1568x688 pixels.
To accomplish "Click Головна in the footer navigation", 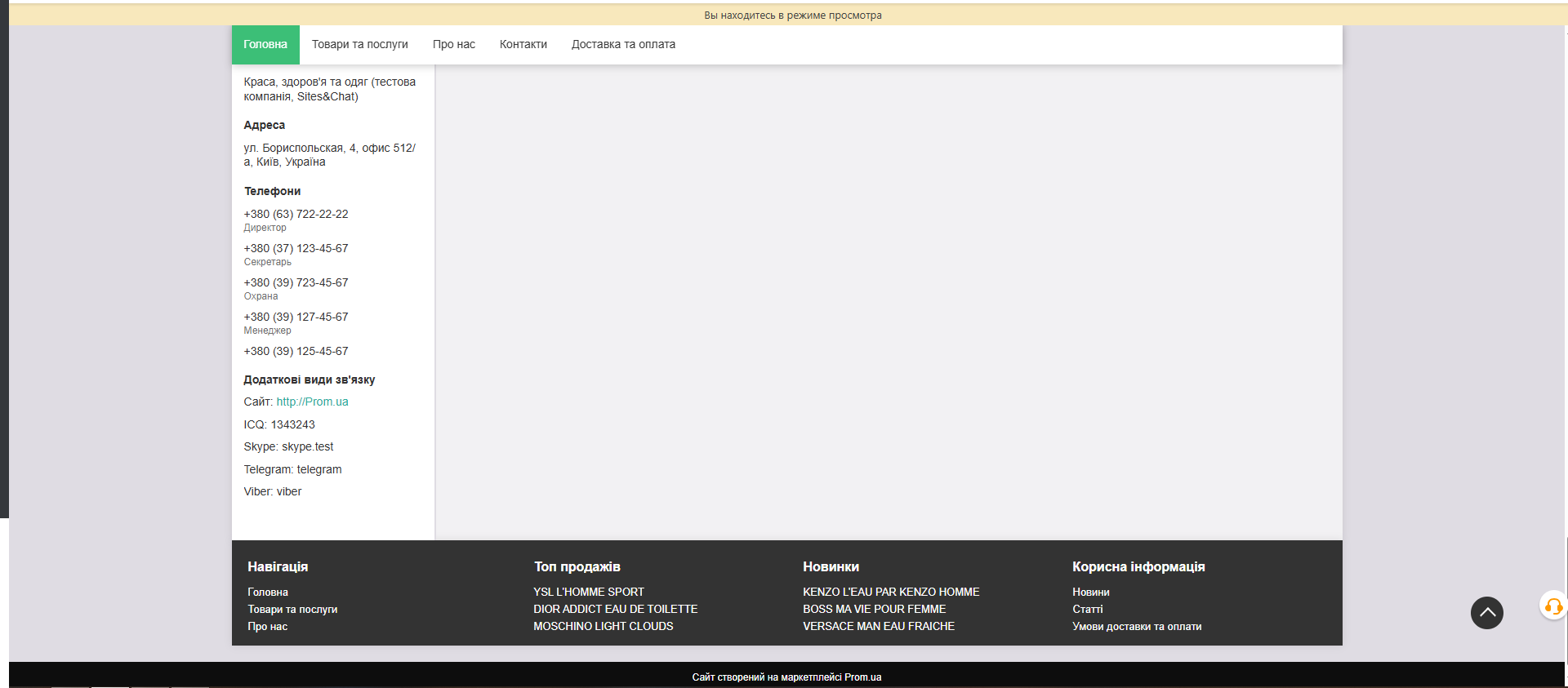I will [x=268, y=593].
